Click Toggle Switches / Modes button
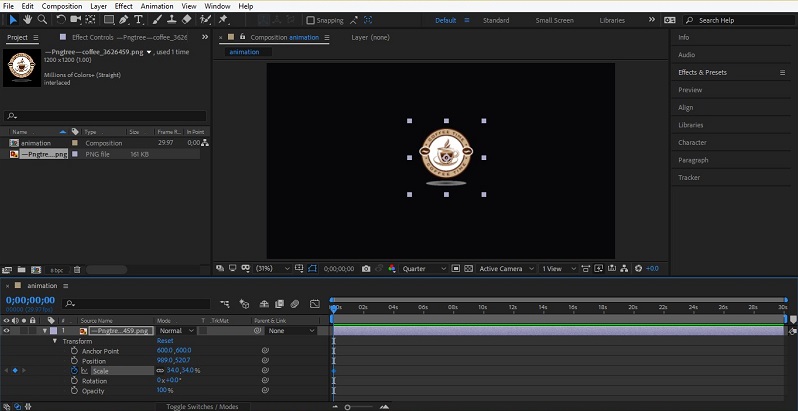 tap(202, 407)
